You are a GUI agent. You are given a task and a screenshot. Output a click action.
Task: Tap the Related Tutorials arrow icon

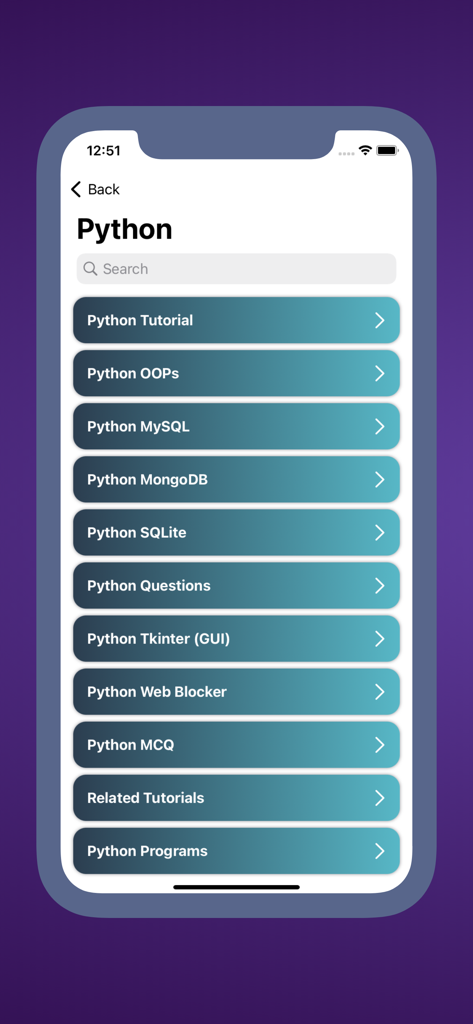click(380, 797)
